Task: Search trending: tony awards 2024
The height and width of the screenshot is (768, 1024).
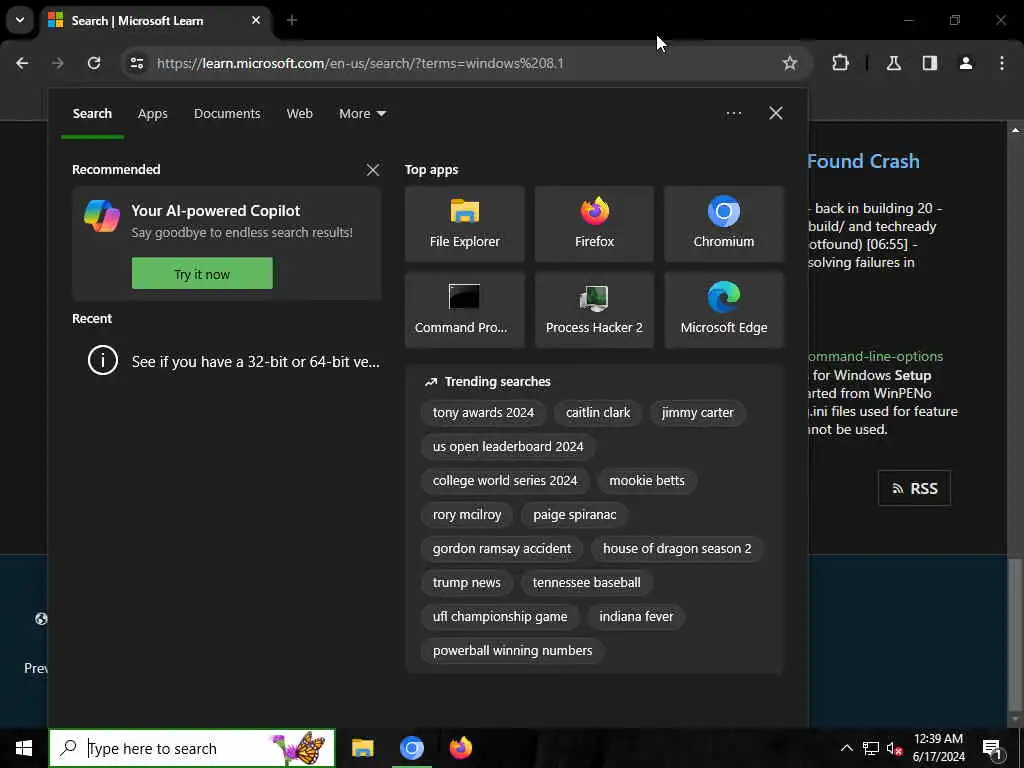Action: coord(483,413)
